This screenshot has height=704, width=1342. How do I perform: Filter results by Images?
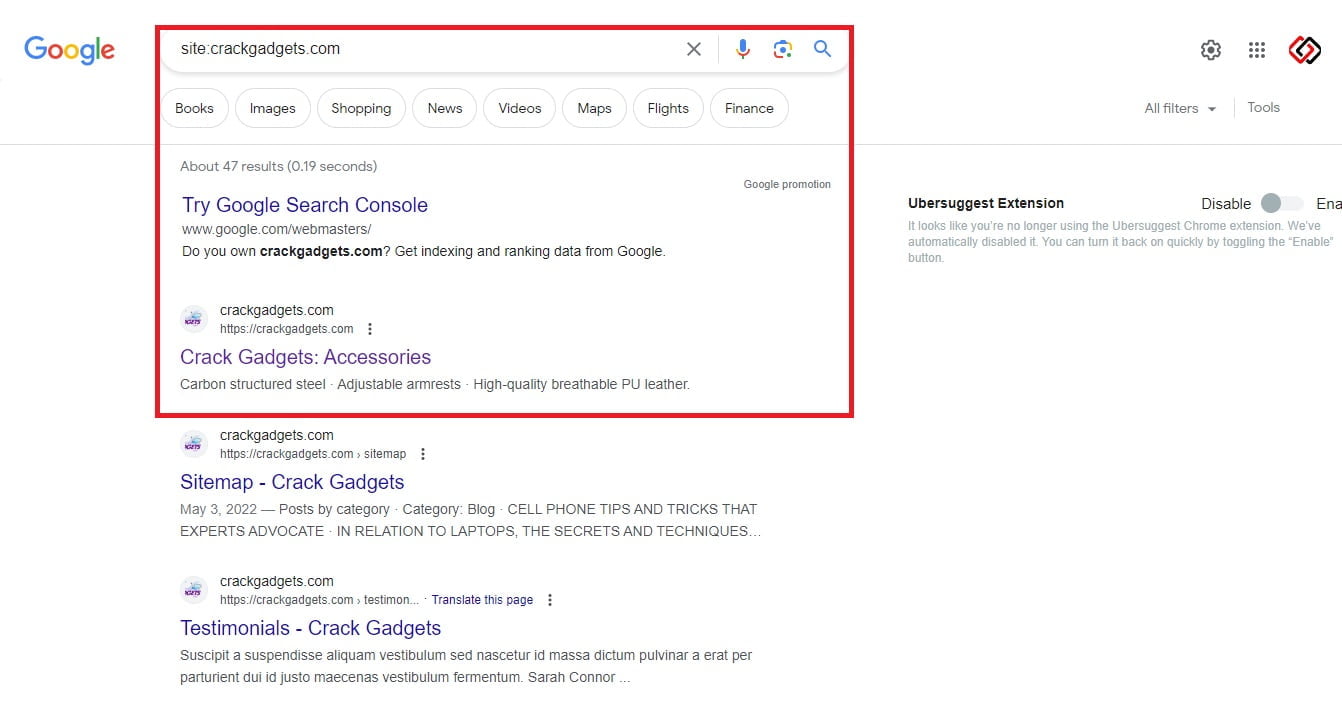click(x=273, y=108)
